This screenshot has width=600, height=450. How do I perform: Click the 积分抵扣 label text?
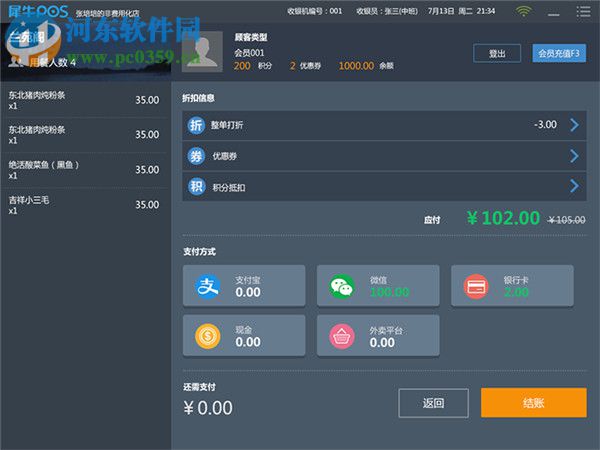tap(228, 188)
